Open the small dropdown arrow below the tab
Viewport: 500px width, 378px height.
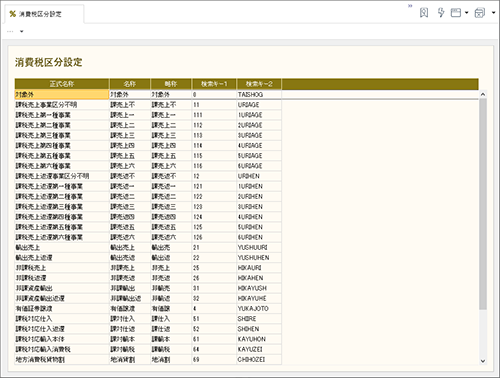tap(22, 31)
